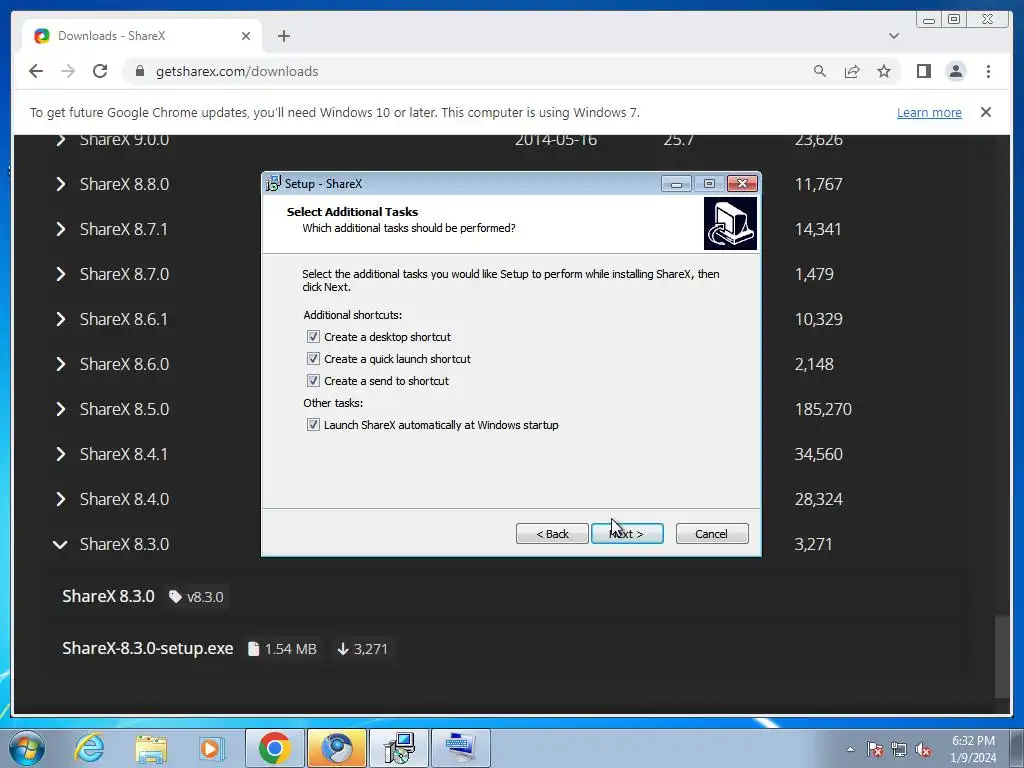Show hidden system tray icons

850,749
